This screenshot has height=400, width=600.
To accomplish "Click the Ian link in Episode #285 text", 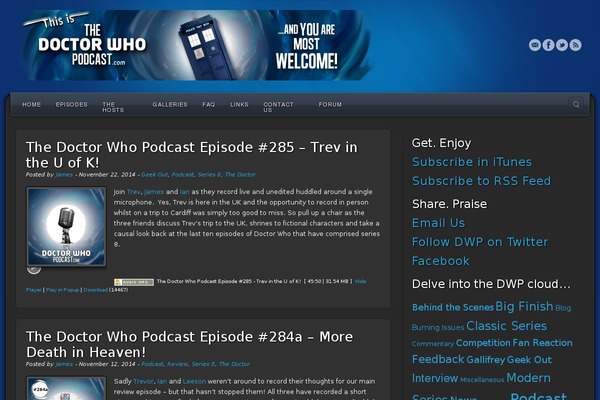I will pos(184,192).
